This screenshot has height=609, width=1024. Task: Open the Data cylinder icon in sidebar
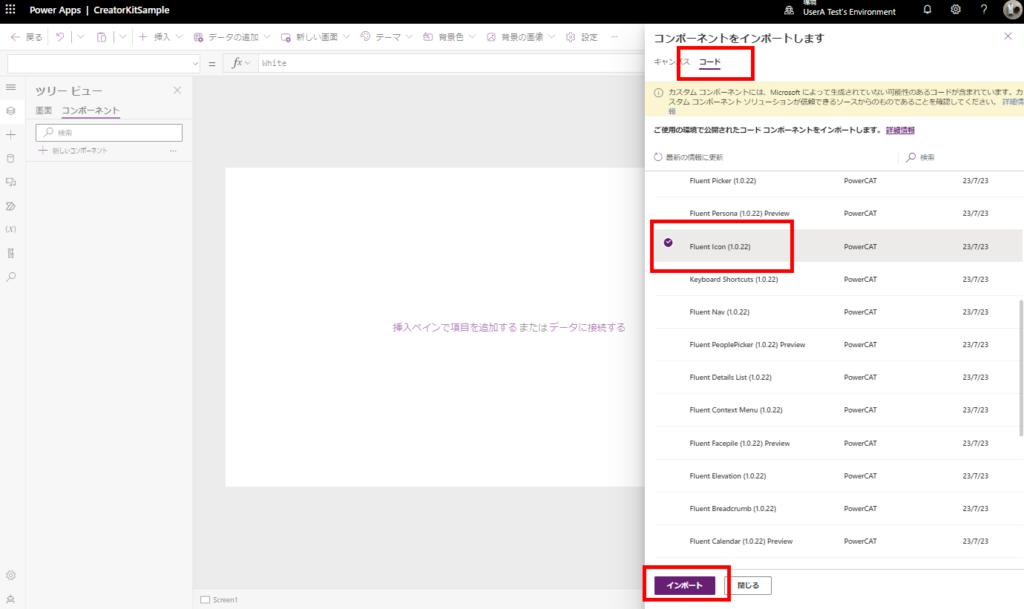11,159
